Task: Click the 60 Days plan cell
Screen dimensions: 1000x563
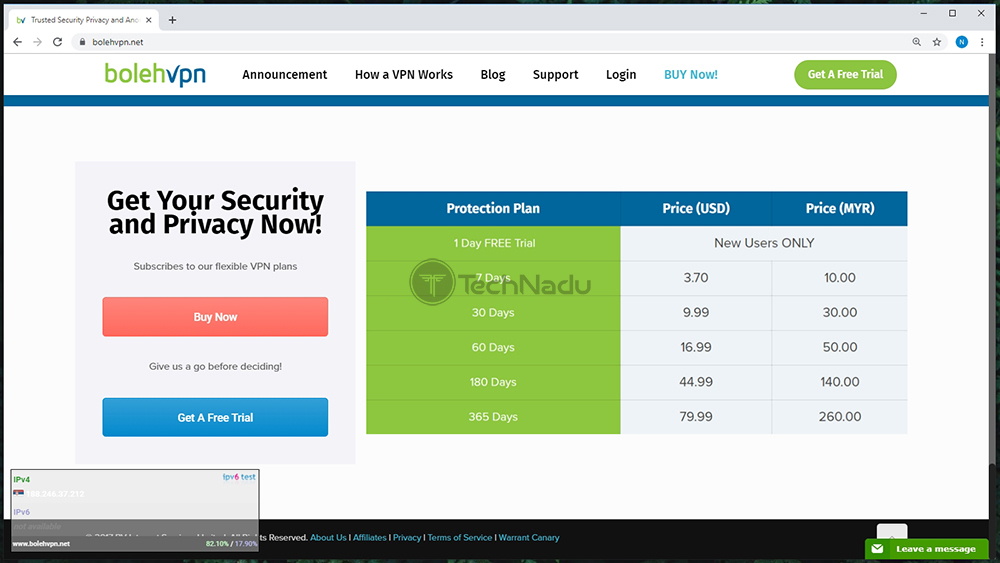Action: click(493, 347)
